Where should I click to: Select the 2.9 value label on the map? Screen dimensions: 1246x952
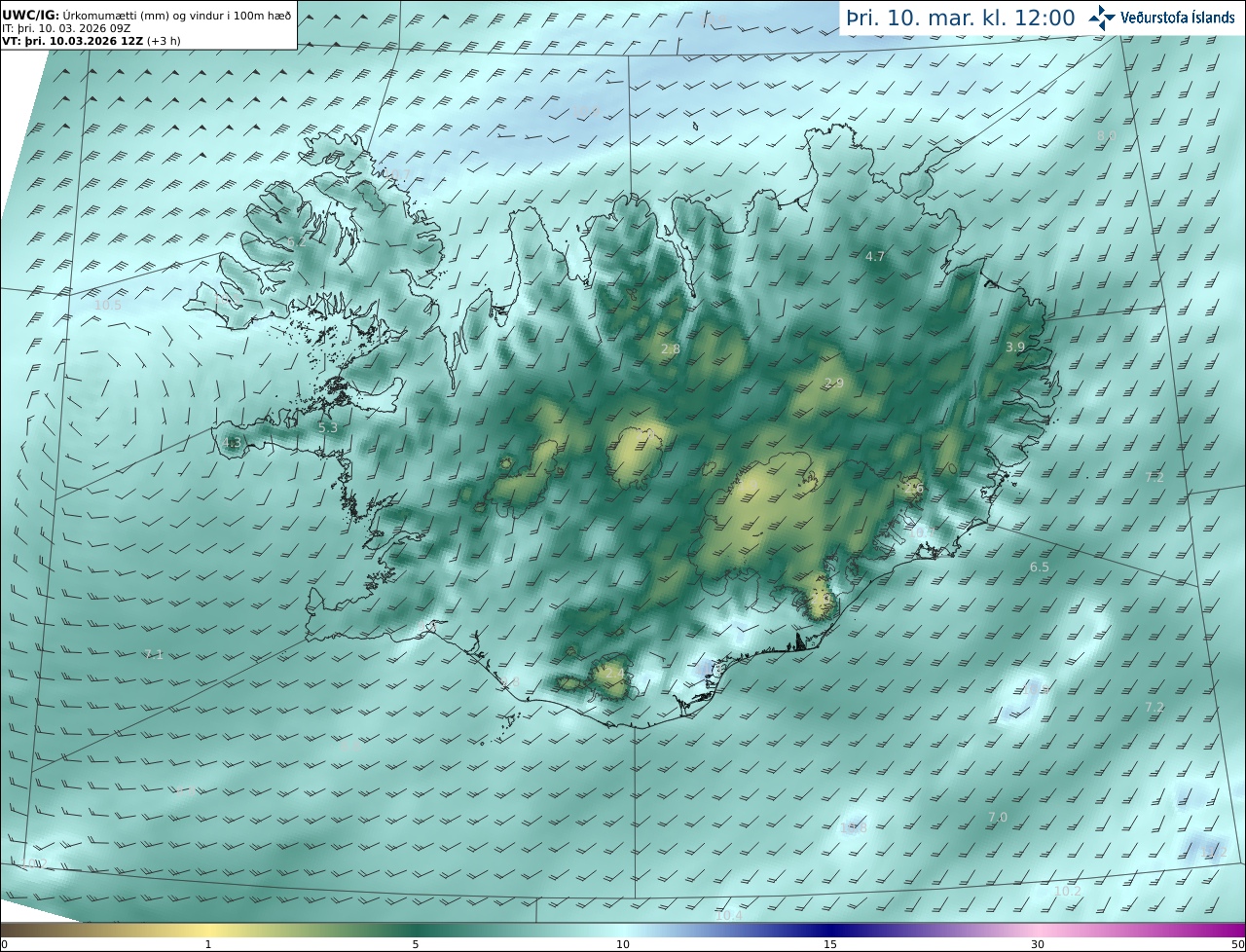(834, 383)
